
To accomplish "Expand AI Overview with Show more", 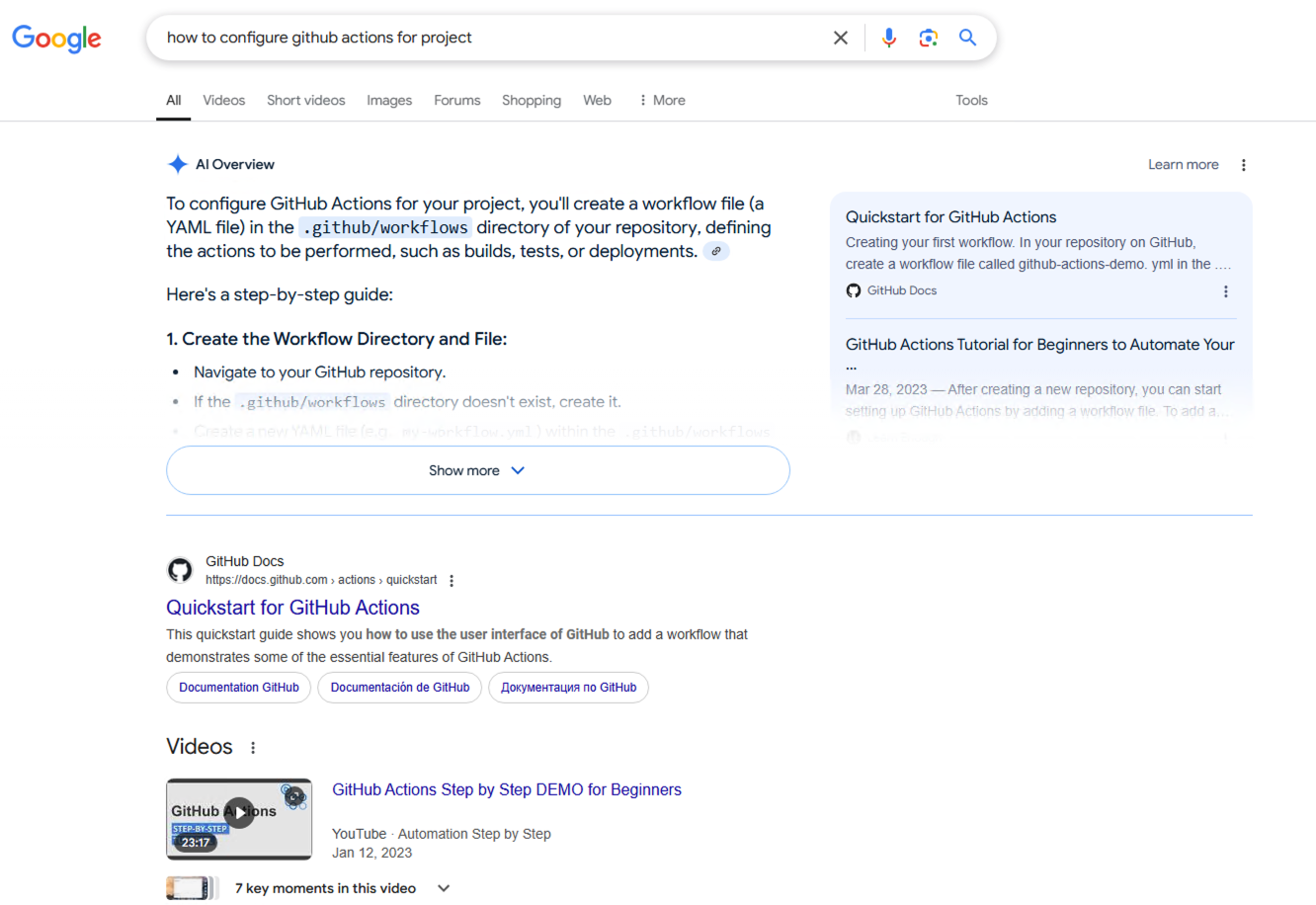I will tap(478, 470).
